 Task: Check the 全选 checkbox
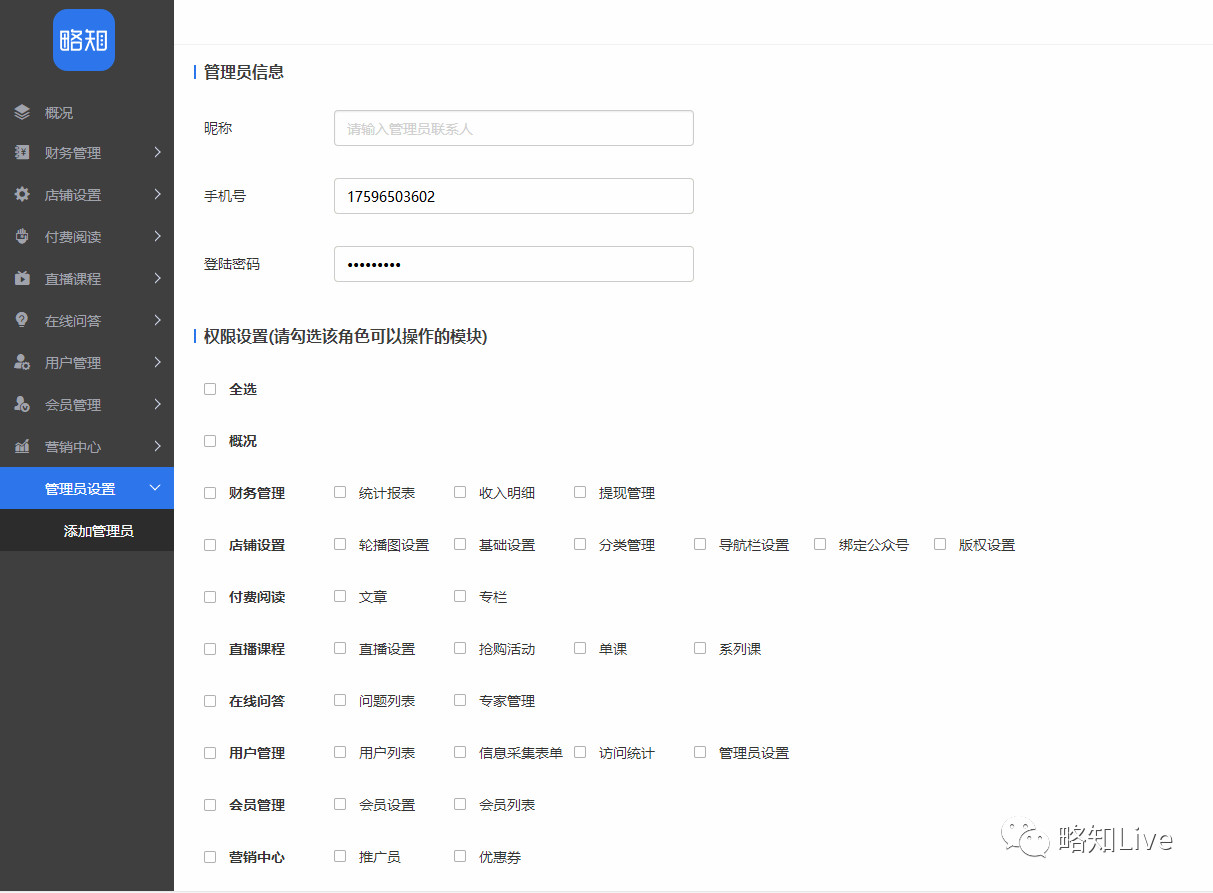pos(210,388)
